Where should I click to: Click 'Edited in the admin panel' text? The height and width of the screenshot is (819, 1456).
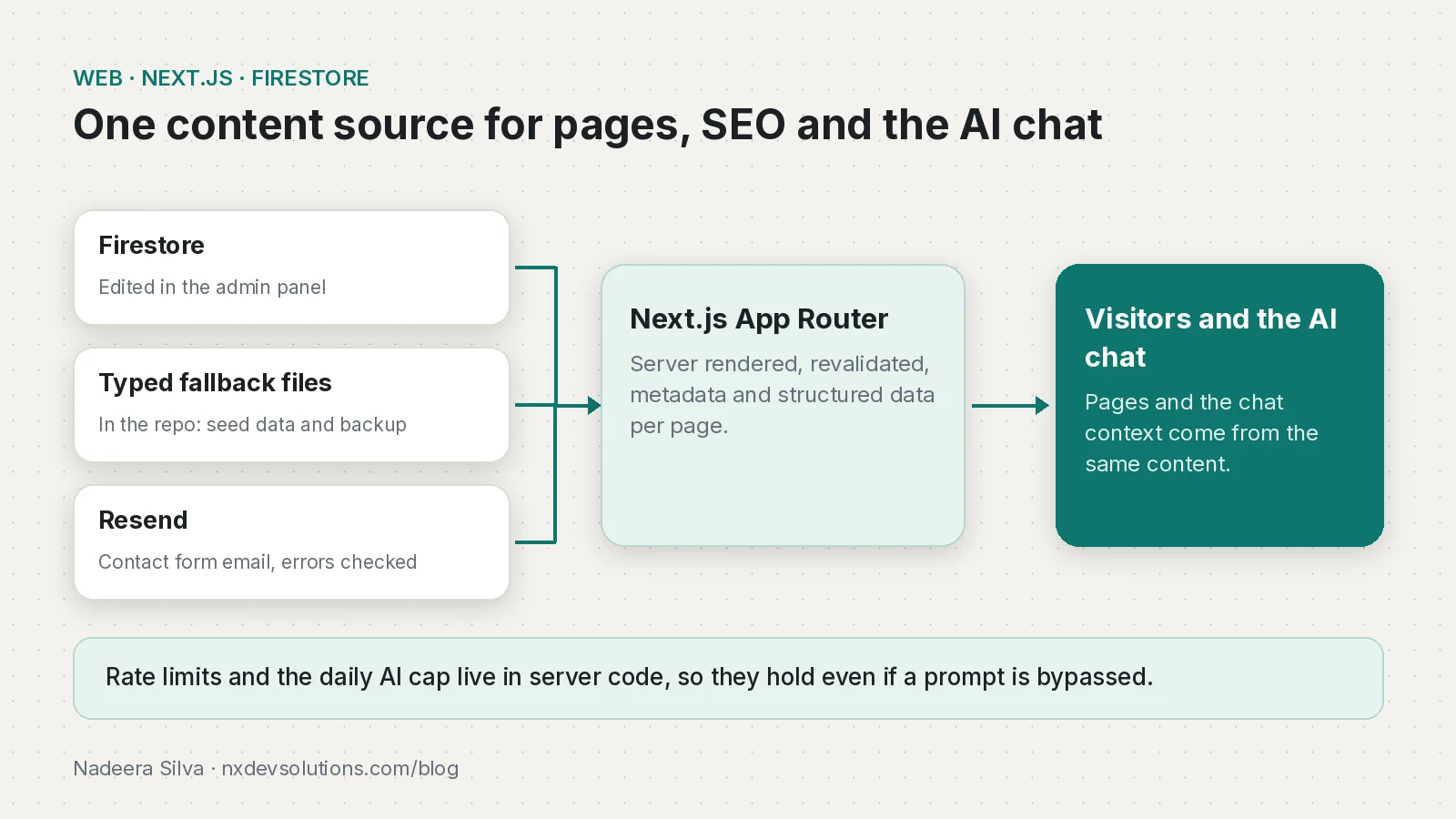point(212,288)
